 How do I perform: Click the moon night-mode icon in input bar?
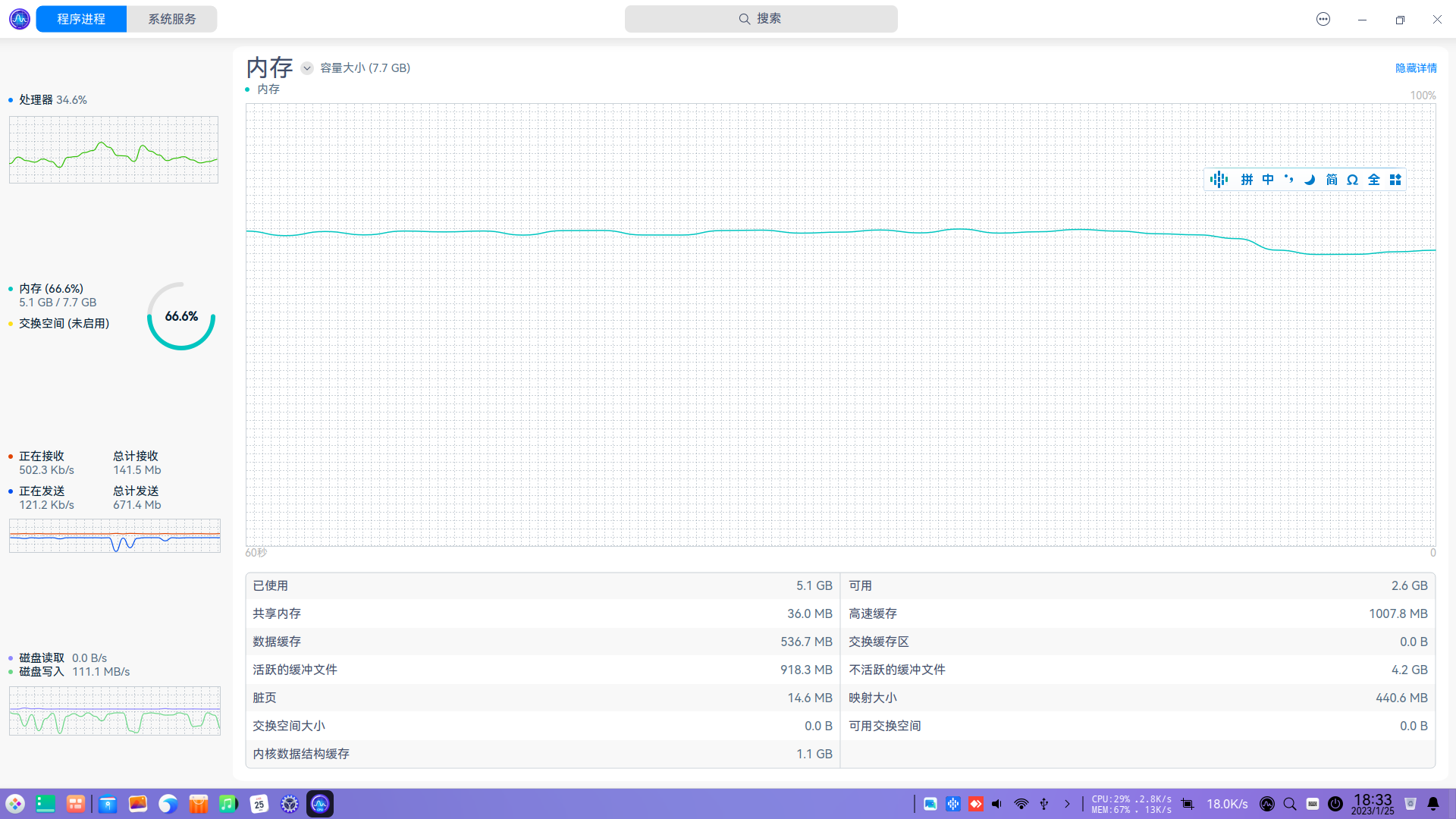1310,180
